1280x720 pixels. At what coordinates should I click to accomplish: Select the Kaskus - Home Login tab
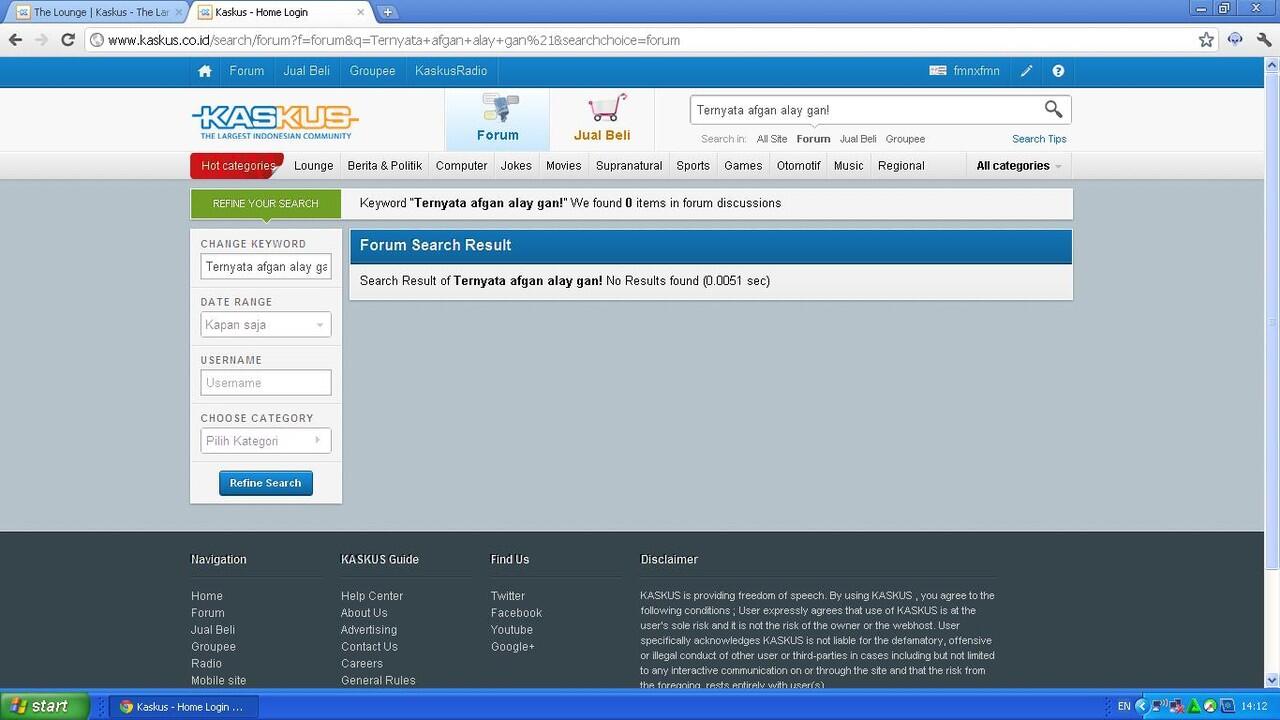tap(279, 12)
